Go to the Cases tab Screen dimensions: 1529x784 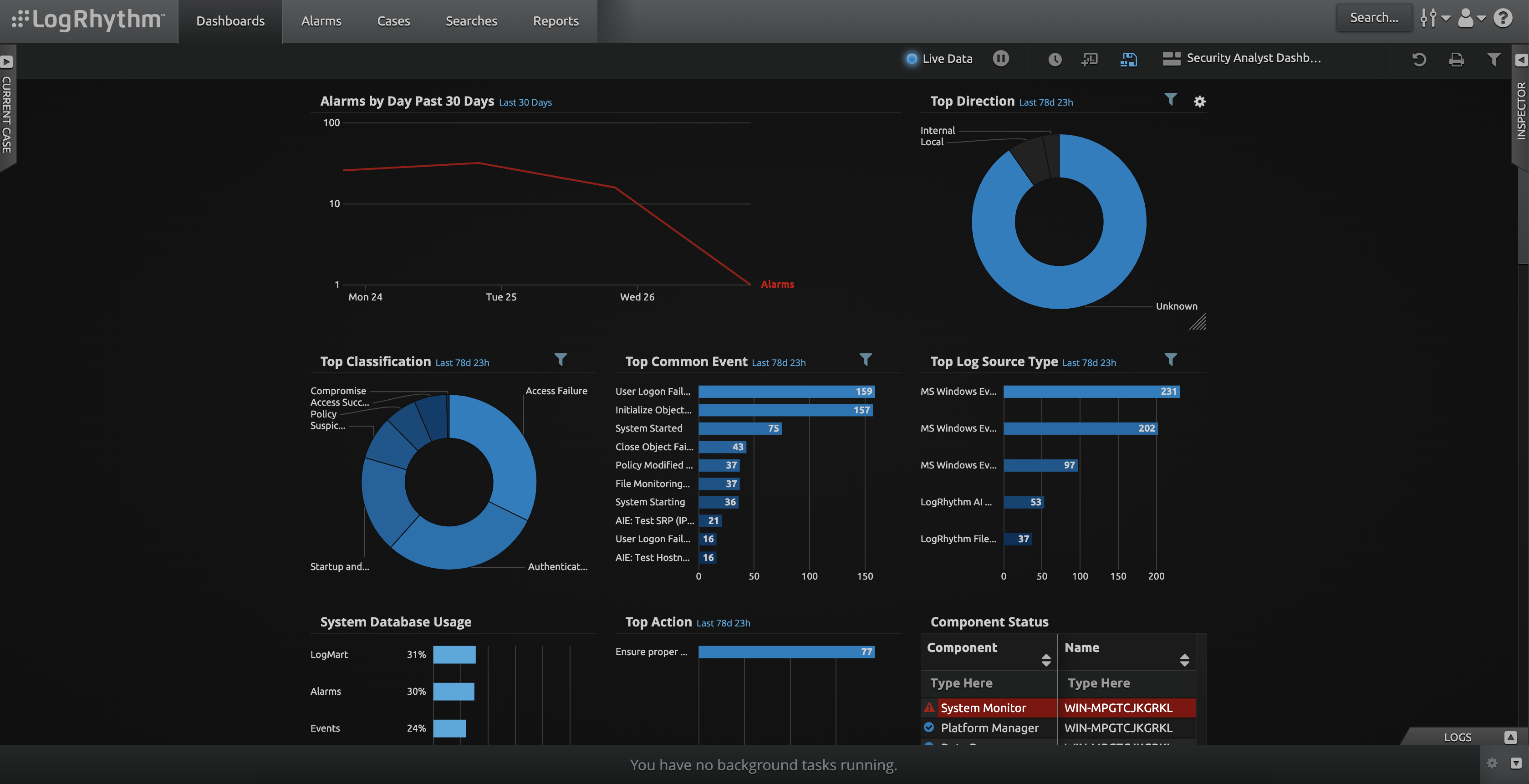tap(393, 21)
